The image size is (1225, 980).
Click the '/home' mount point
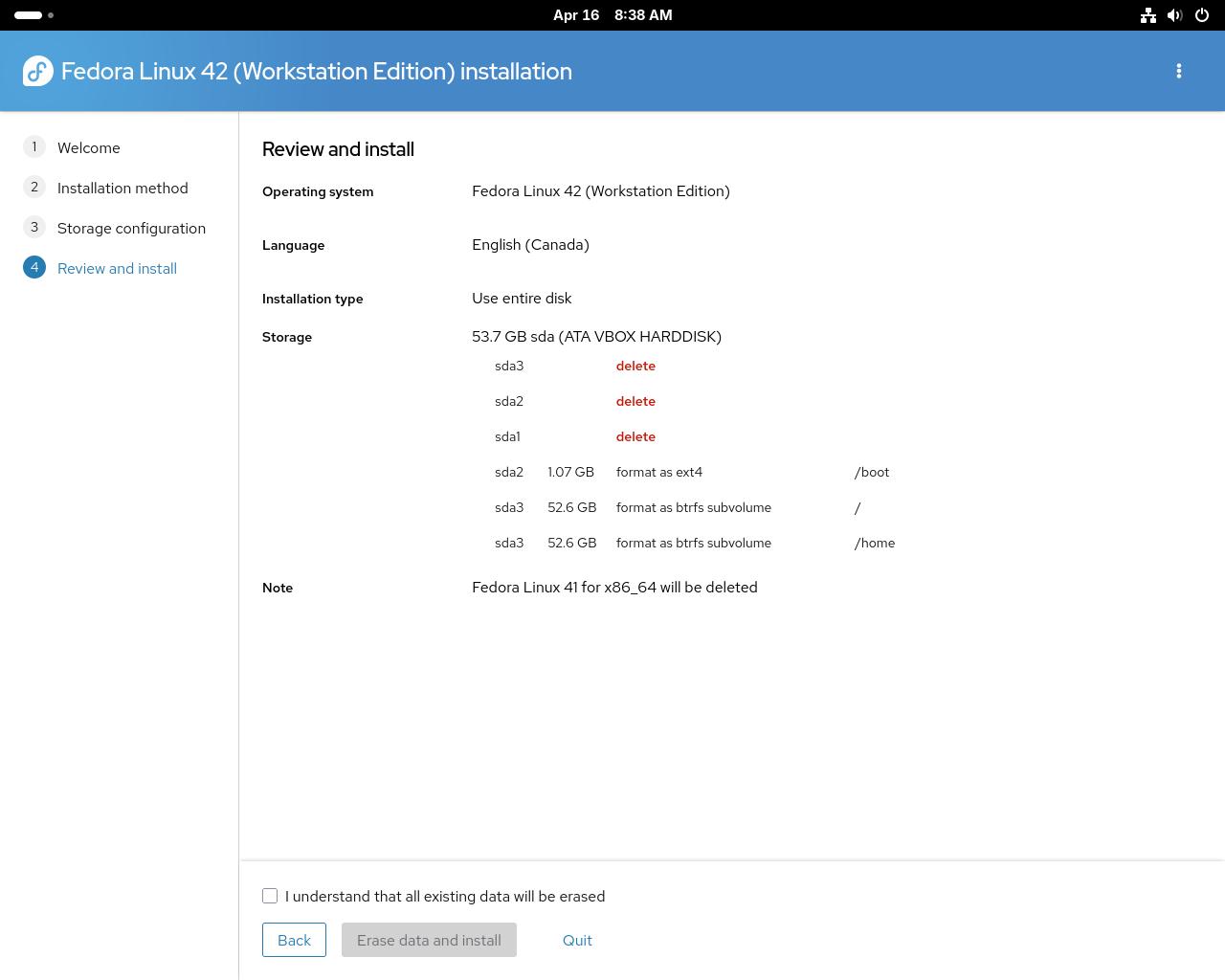875,543
